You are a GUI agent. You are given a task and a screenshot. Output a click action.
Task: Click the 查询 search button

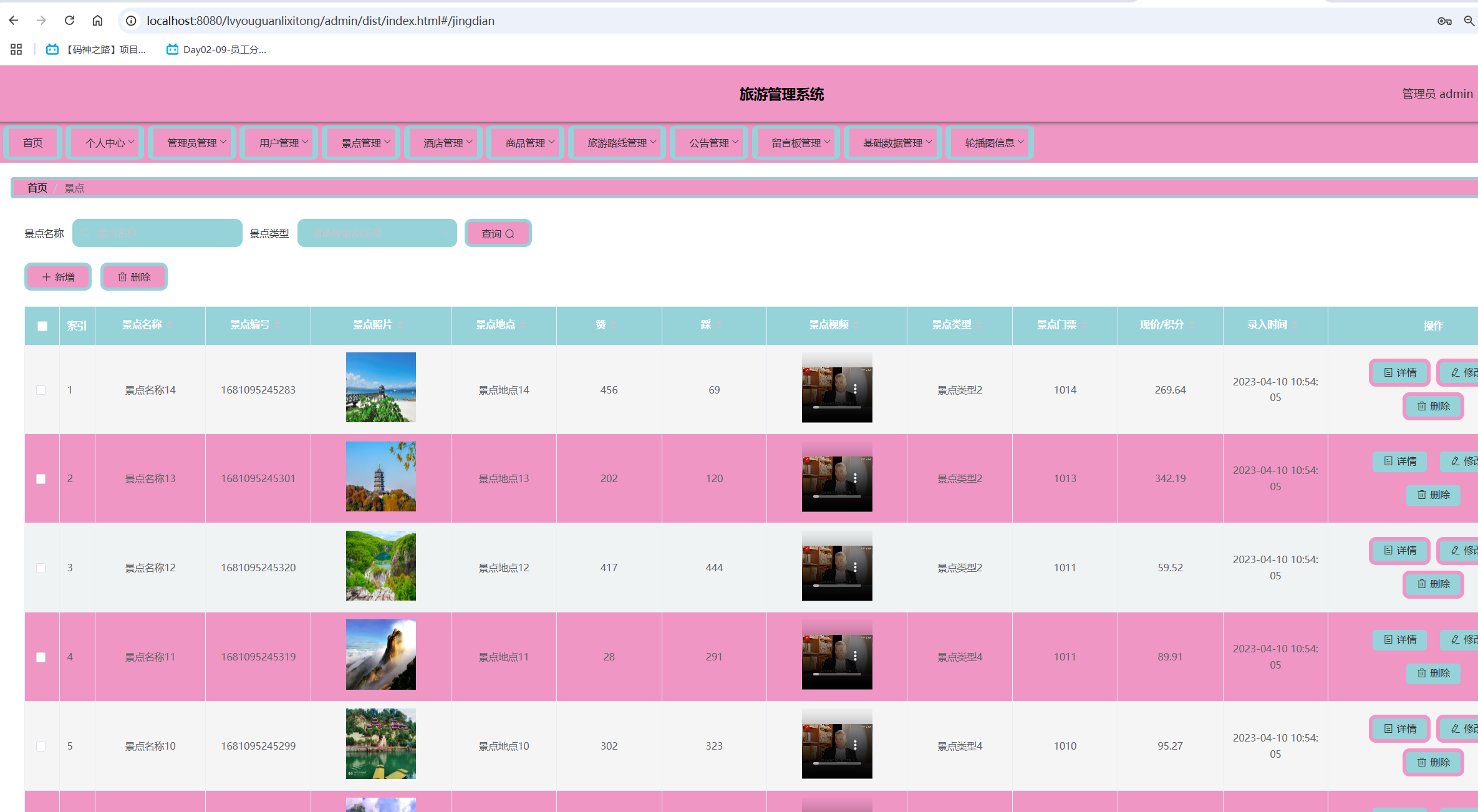click(x=498, y=233)
